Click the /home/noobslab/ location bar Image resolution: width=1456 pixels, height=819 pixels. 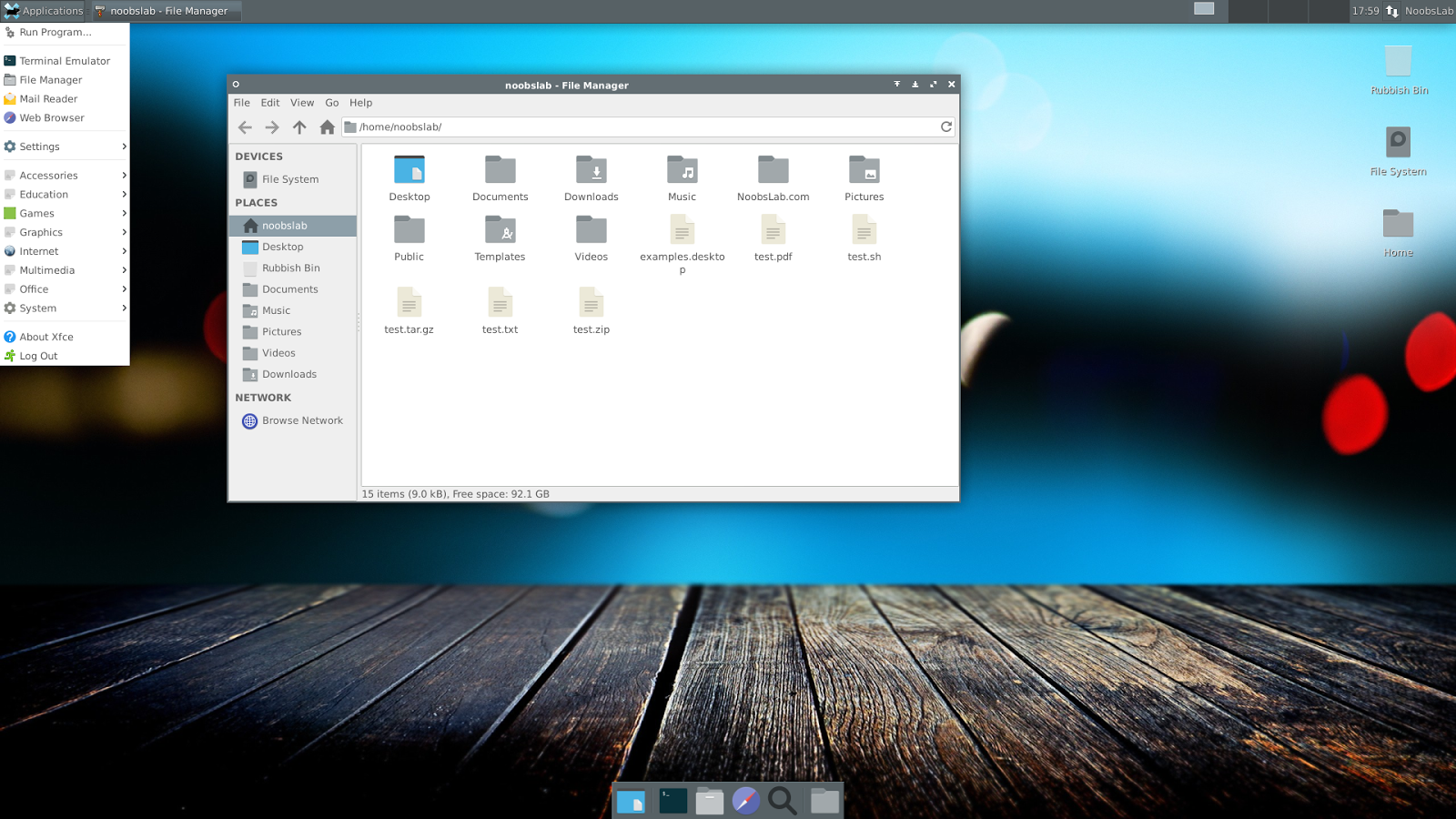648,127
